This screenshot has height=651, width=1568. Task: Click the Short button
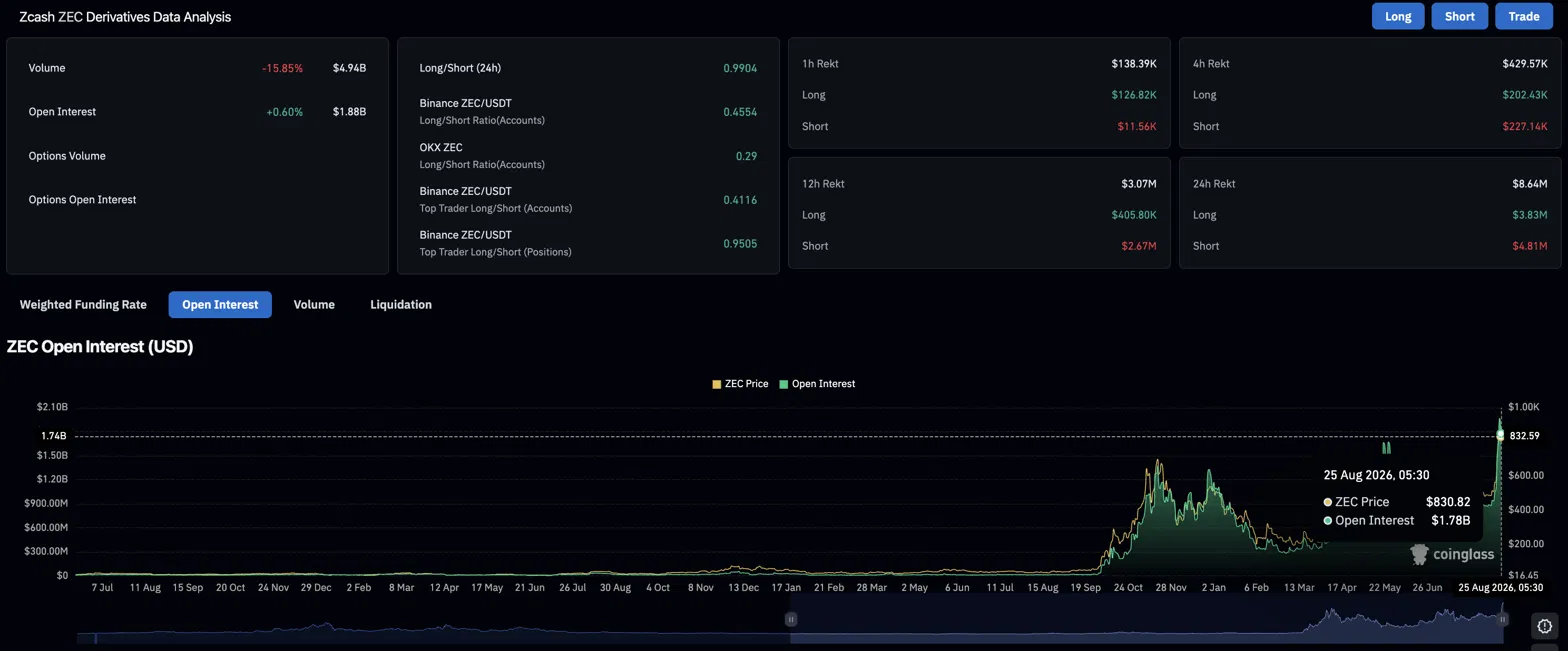click(1460, 16)
